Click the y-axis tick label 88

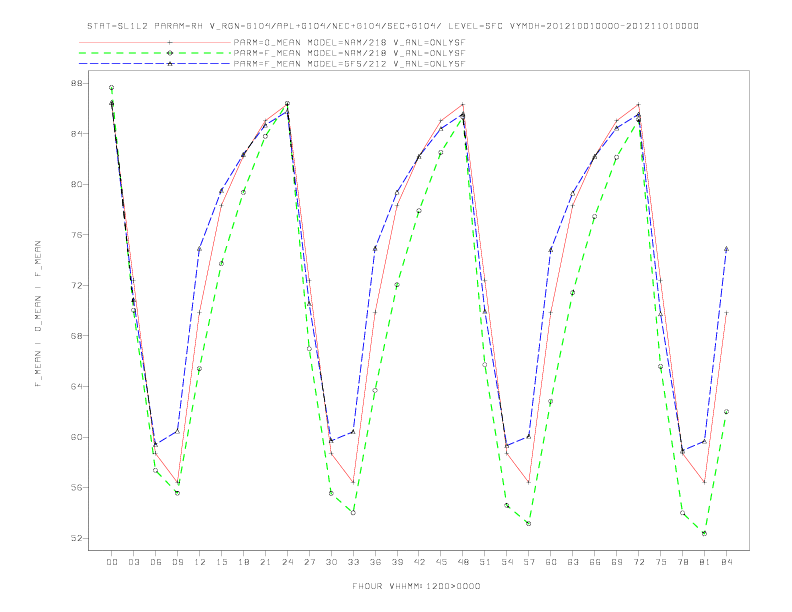[76, 83]
